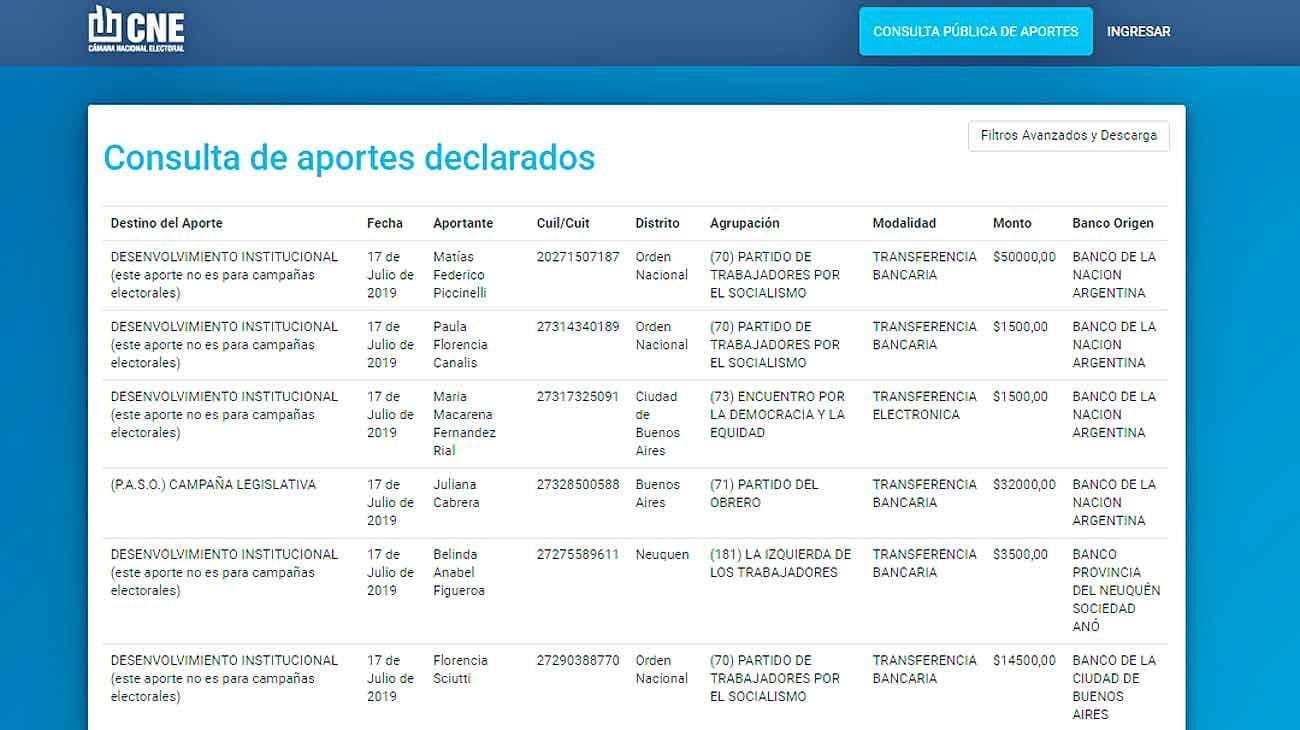Click the Fecha column header
Image resolution: width=1300 pixels, height=730 pixels.
(385, 223)
